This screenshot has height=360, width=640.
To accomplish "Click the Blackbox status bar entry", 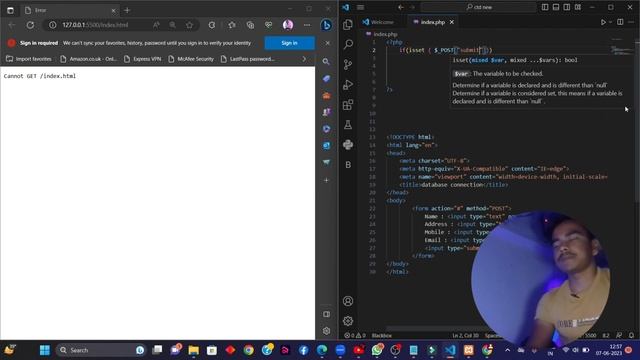I will pyautogui.click(x=382, y=336).
